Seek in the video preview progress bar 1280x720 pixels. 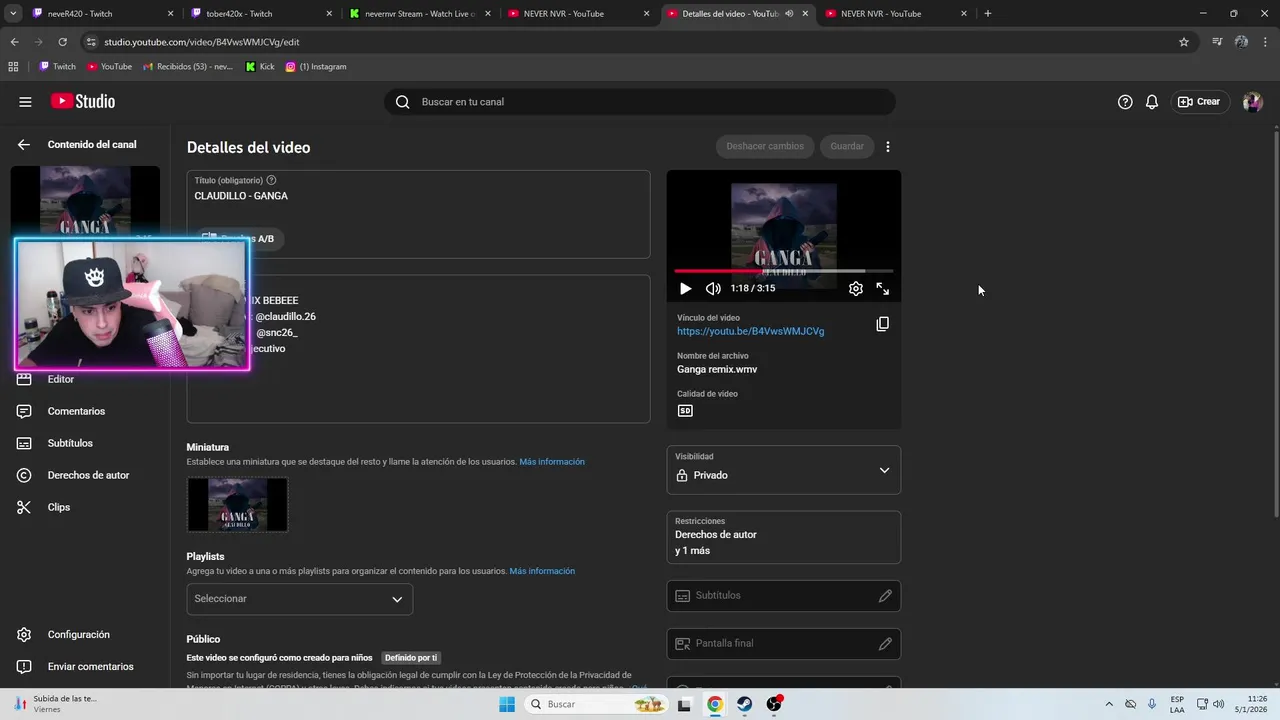784,271
